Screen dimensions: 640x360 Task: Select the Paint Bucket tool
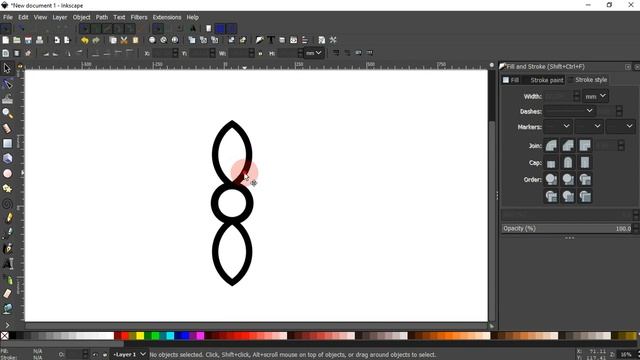(x=7, y=309)
